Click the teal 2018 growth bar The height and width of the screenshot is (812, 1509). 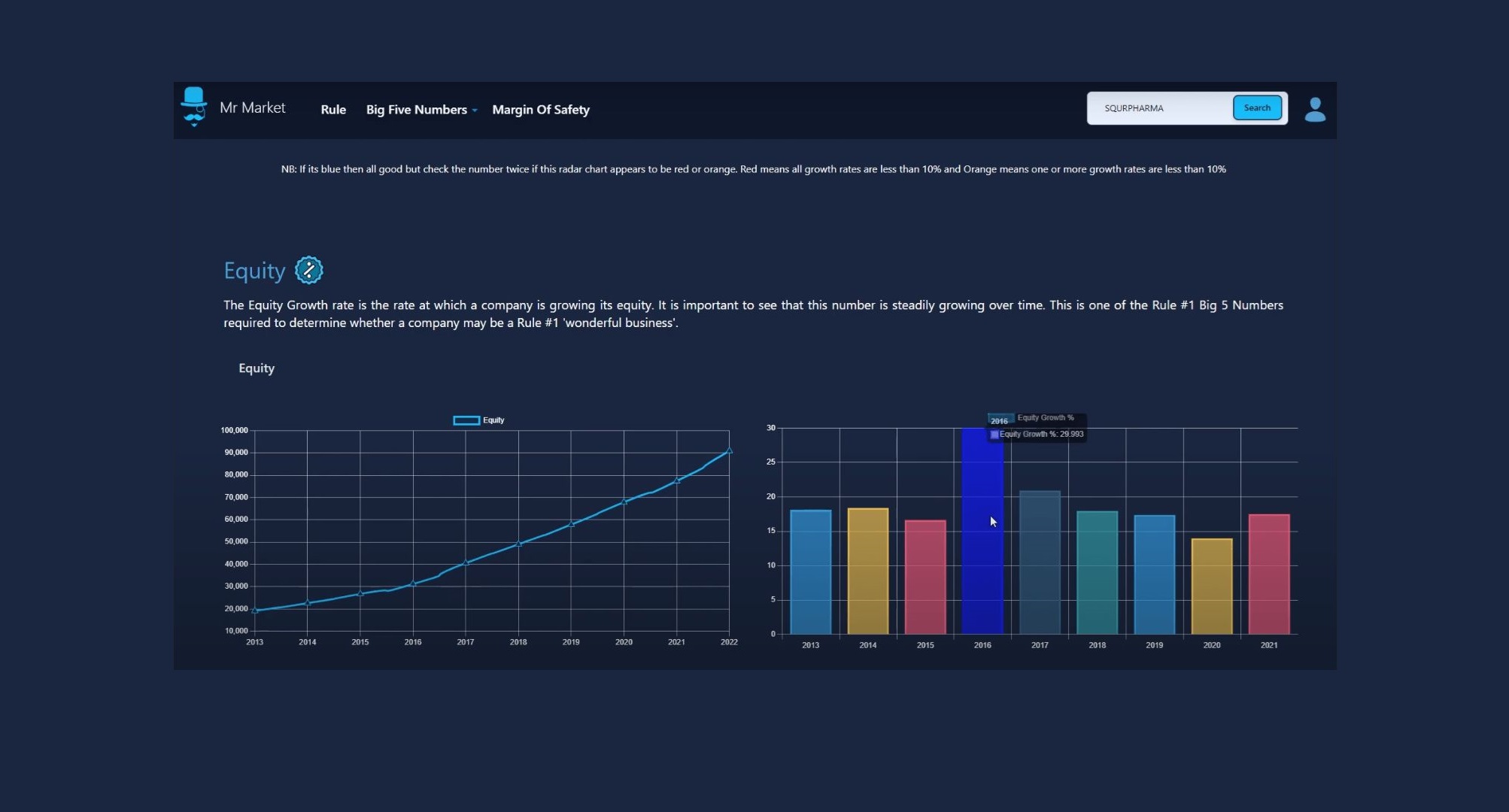pos(1097,573)
